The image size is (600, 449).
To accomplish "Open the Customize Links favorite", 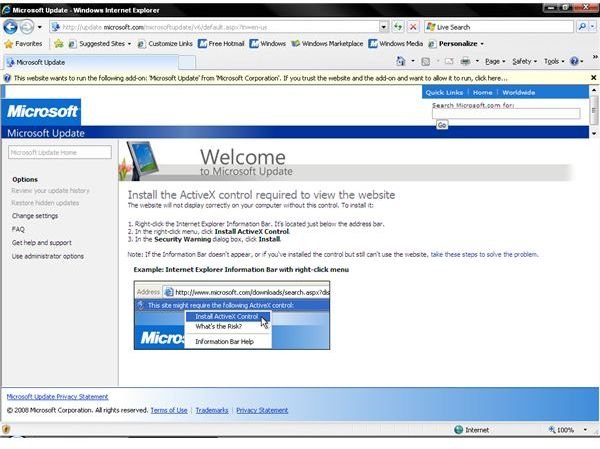I will tap(165, 44).
